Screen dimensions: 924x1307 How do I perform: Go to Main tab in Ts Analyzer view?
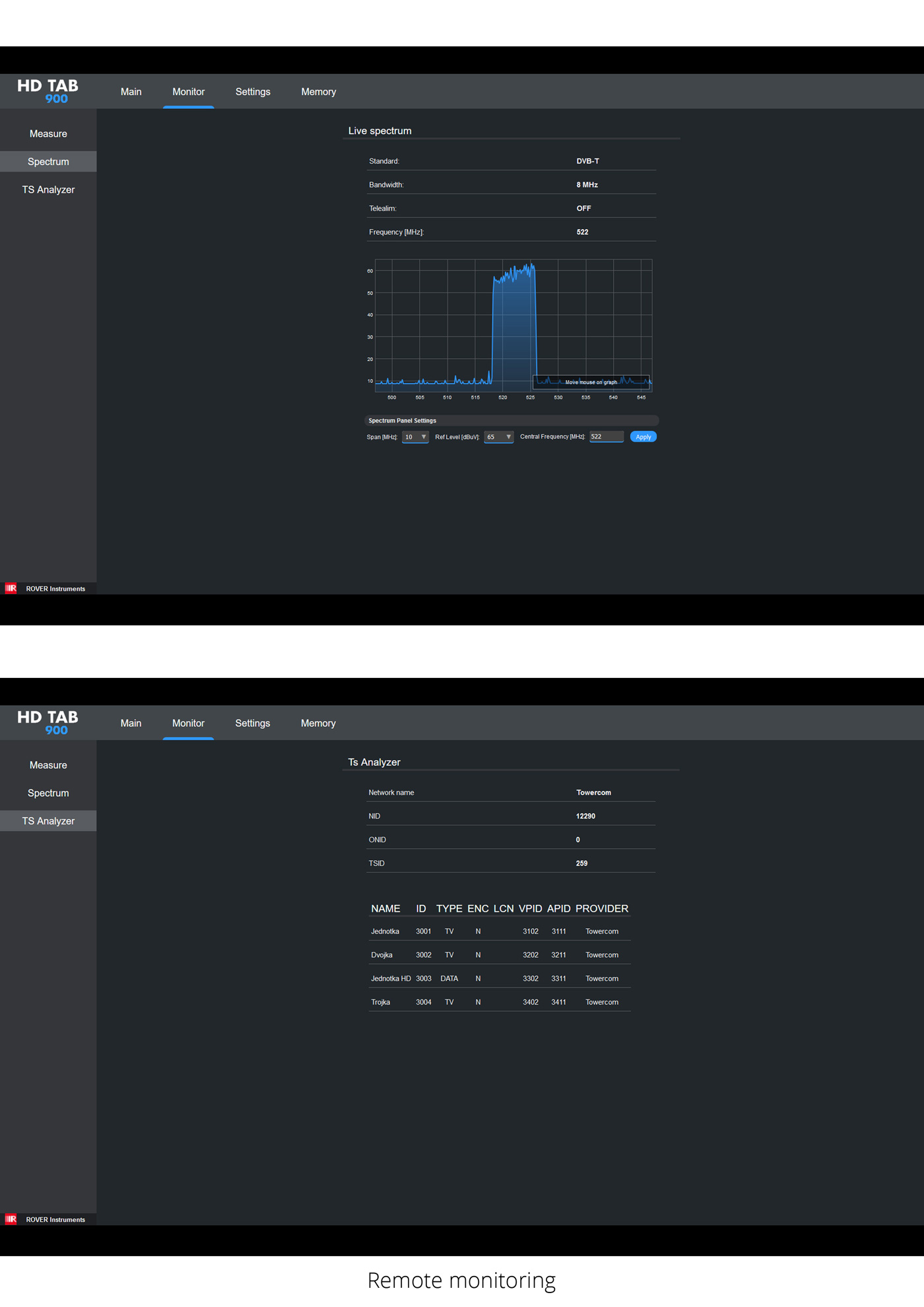(x=131, y=723)
